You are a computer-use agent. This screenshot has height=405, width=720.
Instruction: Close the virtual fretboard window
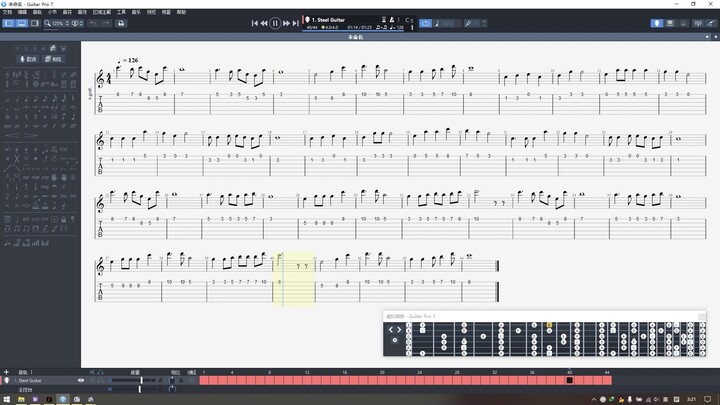(x=701, y=316)
